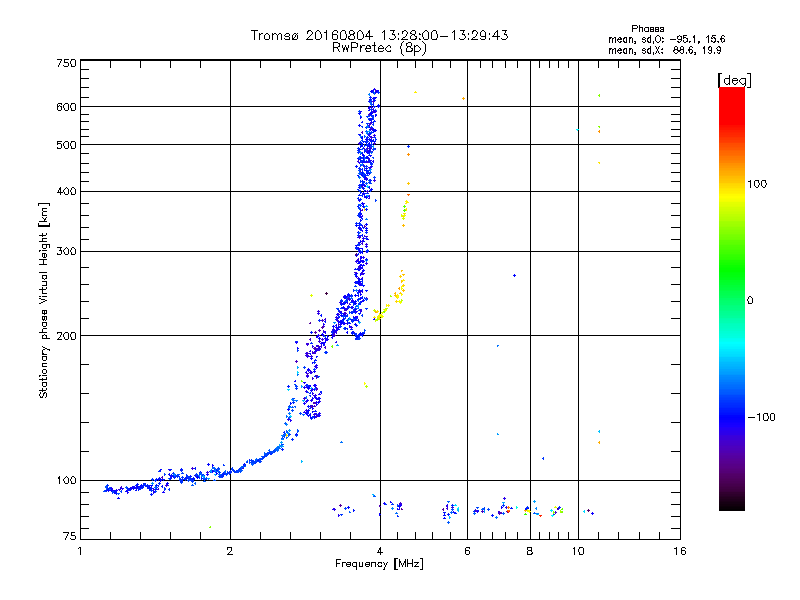Click the x-axis tick label '6'
Screen dimensions: 800x600
pos(467,551)
